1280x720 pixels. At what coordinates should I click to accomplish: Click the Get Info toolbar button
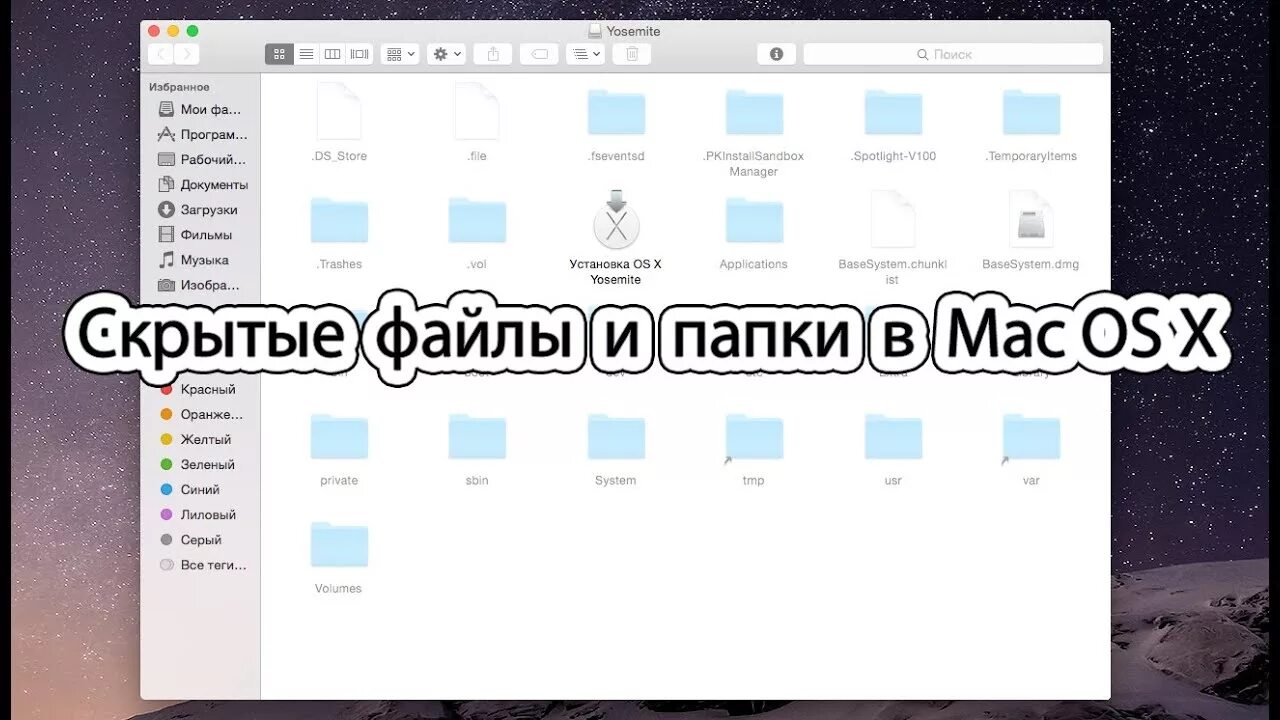pos(776,54)
